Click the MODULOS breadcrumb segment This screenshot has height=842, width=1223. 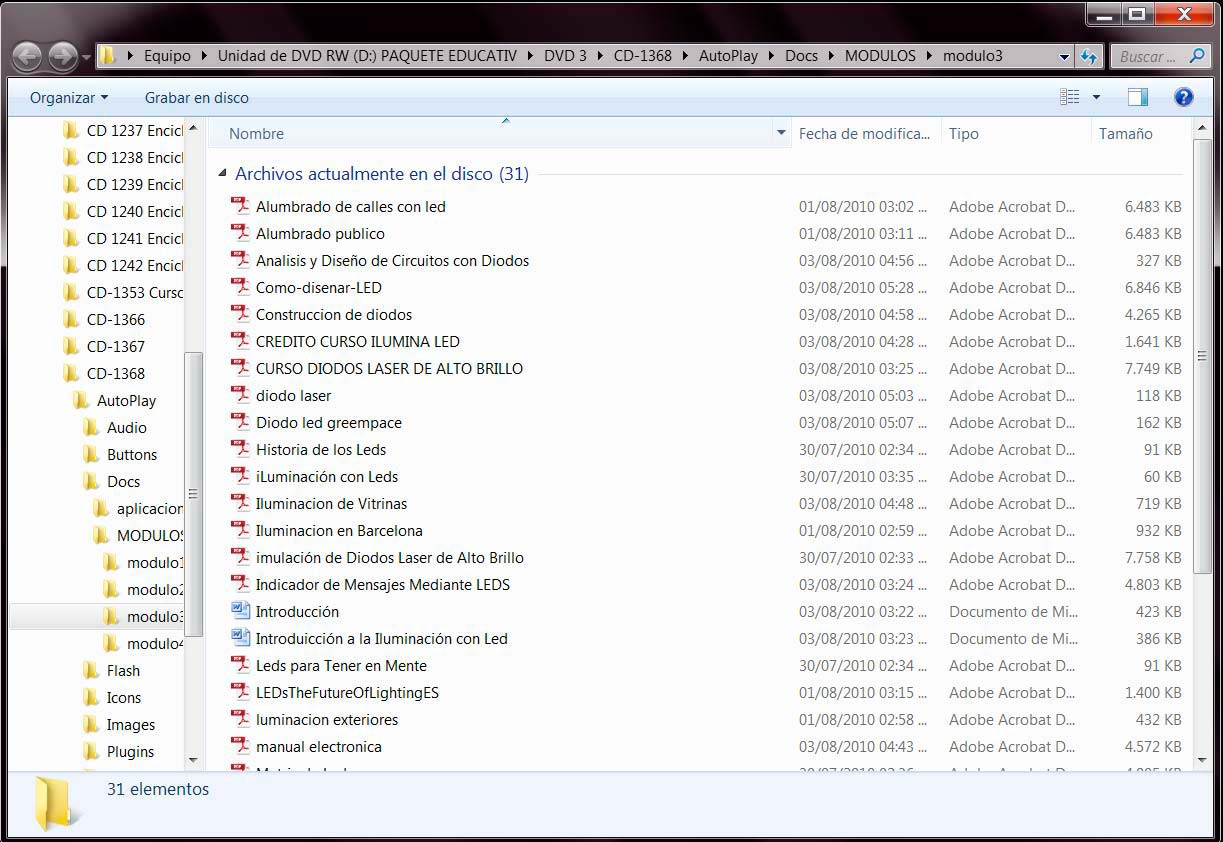point(880,56)
